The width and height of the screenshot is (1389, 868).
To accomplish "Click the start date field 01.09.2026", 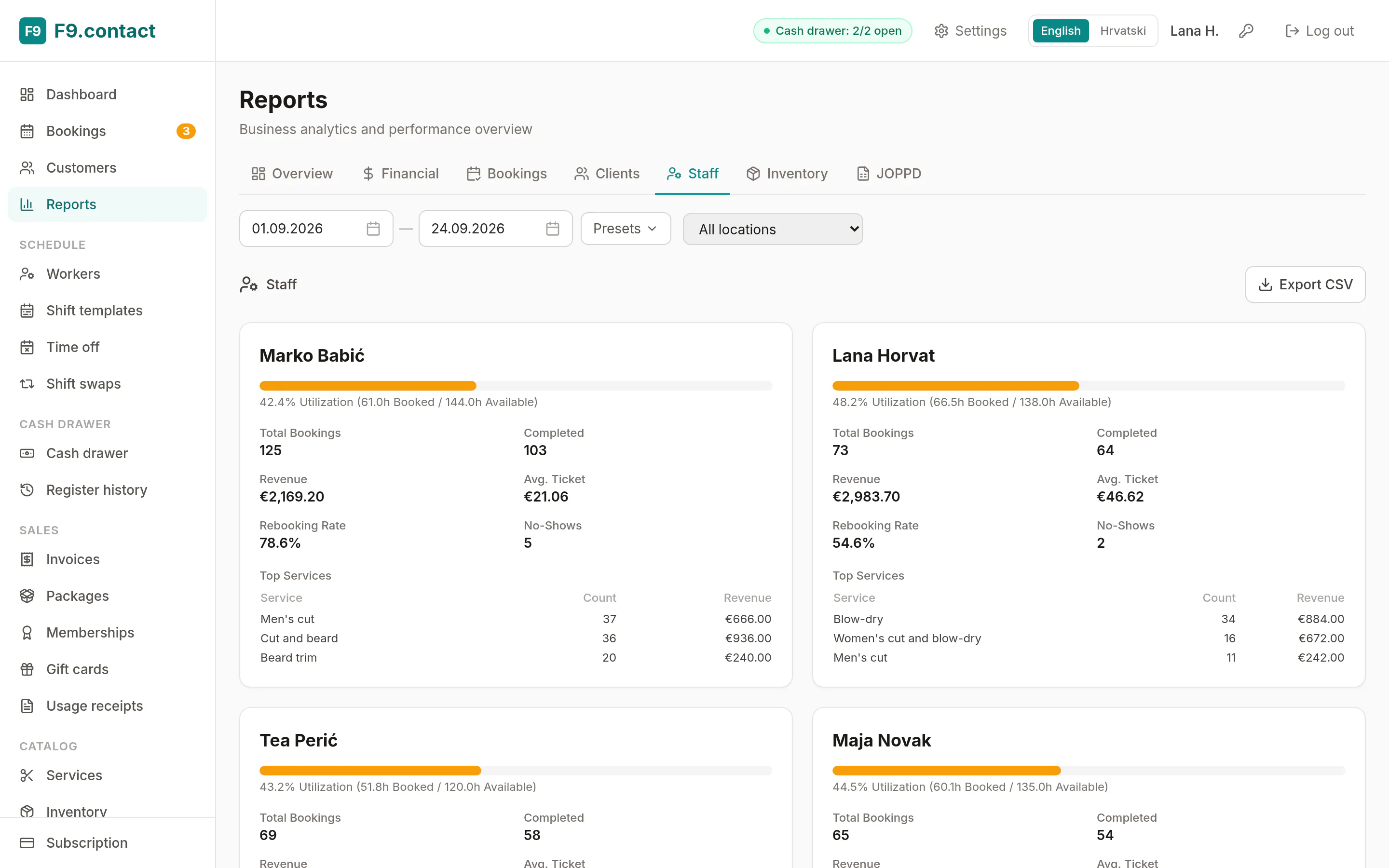I will (316, 229).
